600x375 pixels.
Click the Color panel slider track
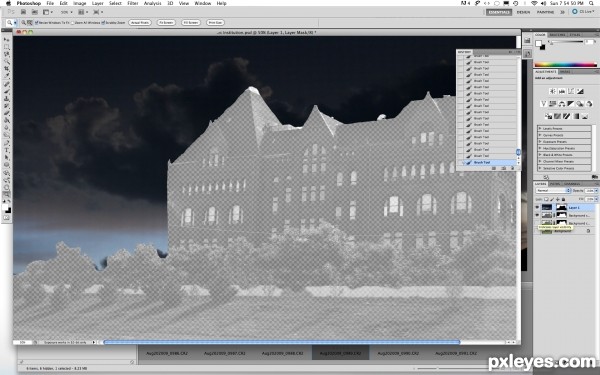click(x=566, y=41)
